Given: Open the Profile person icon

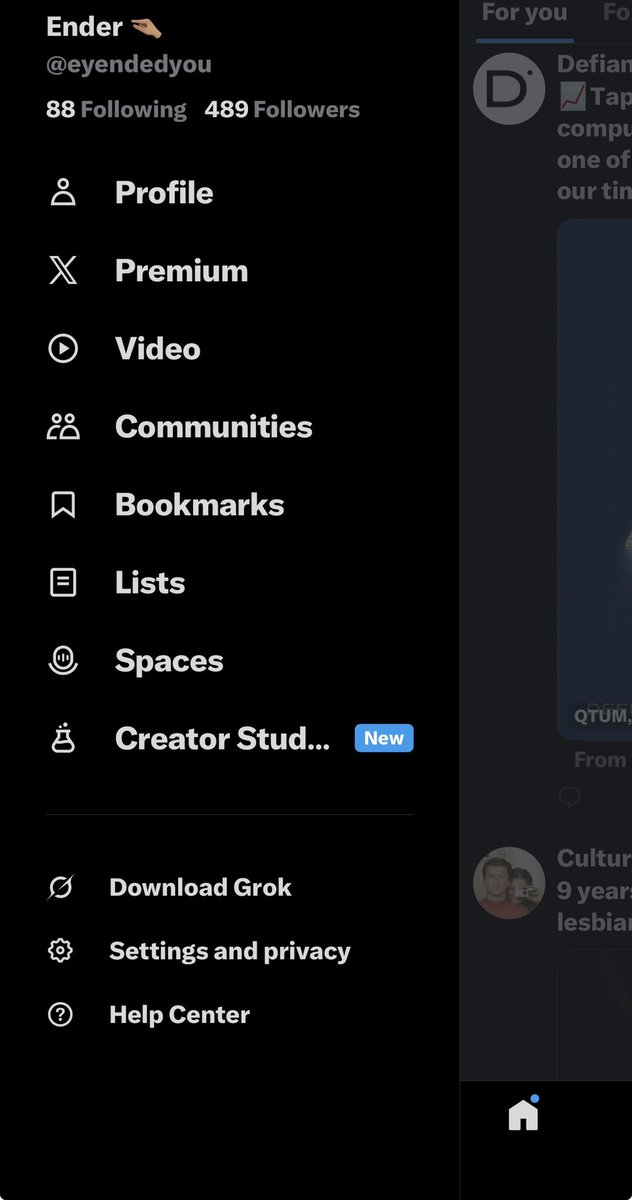Looking at the screenshot, I should tap(63, 192).
